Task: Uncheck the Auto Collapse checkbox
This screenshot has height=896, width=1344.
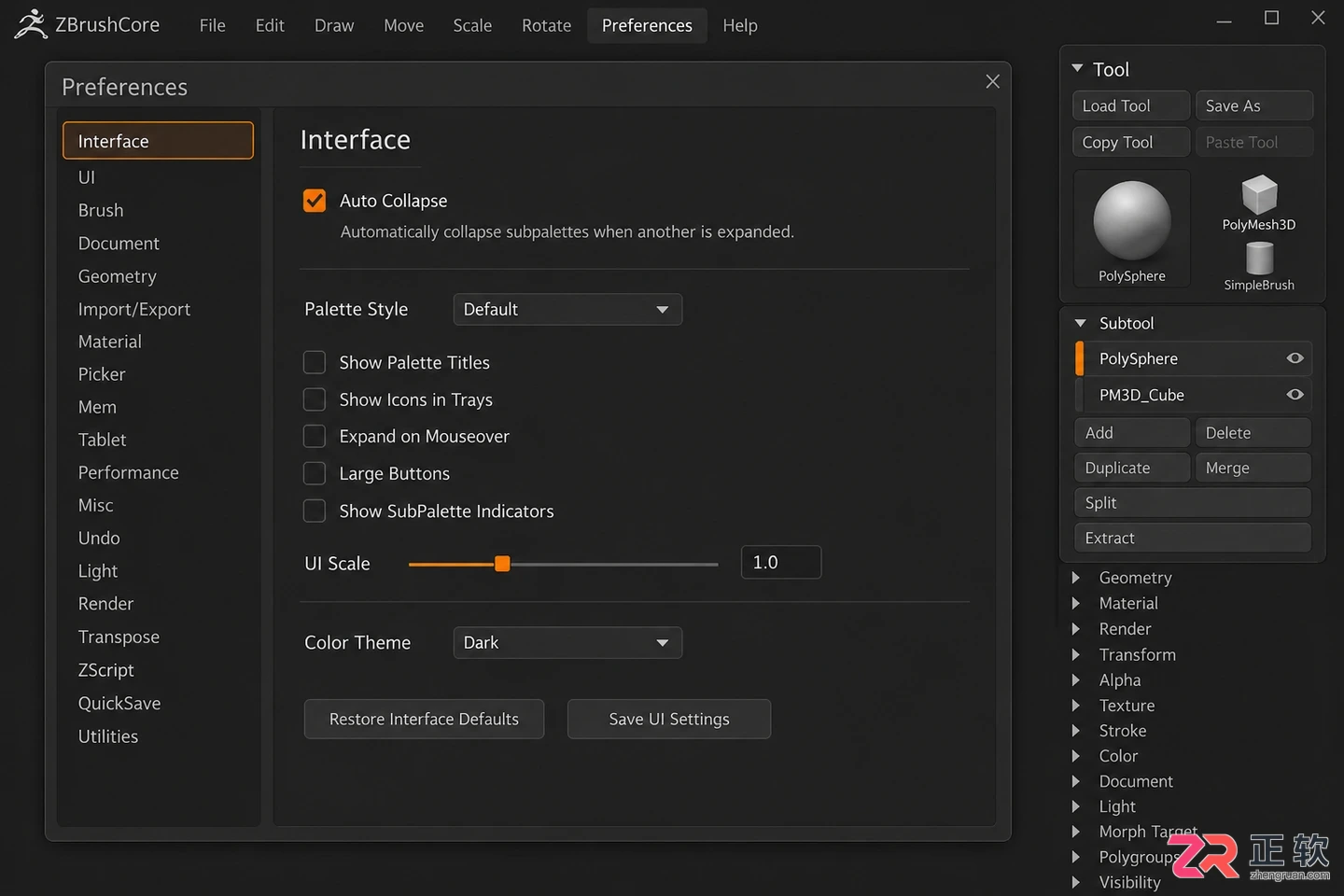Action: pos(315,201)
